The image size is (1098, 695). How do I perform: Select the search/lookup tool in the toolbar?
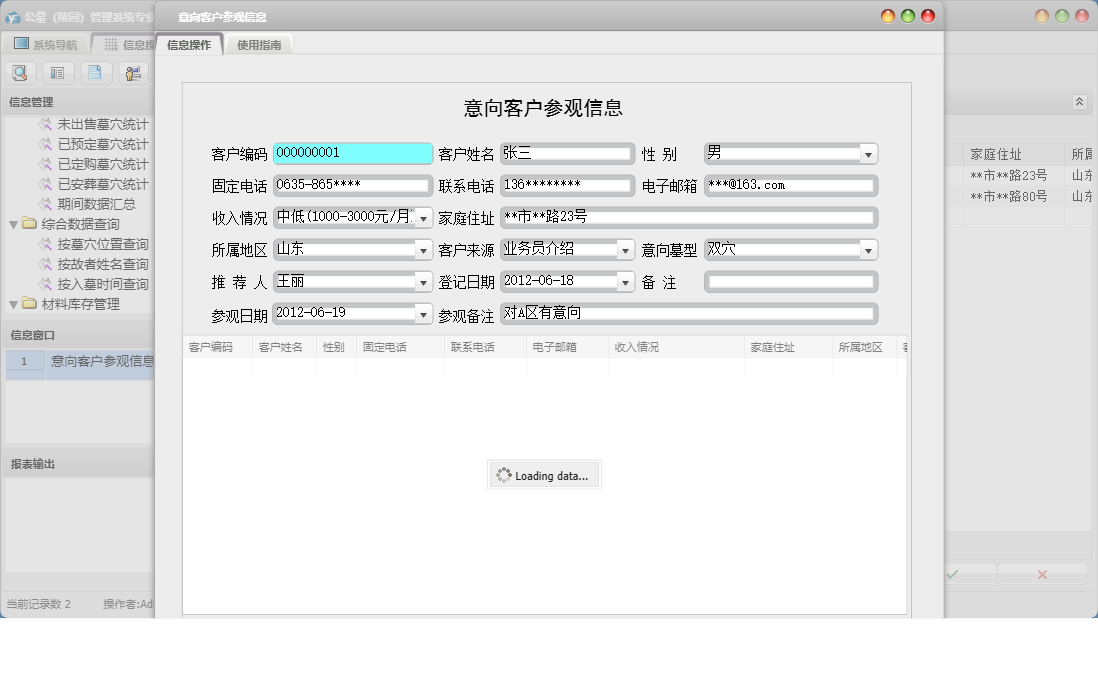click(20, 72)
